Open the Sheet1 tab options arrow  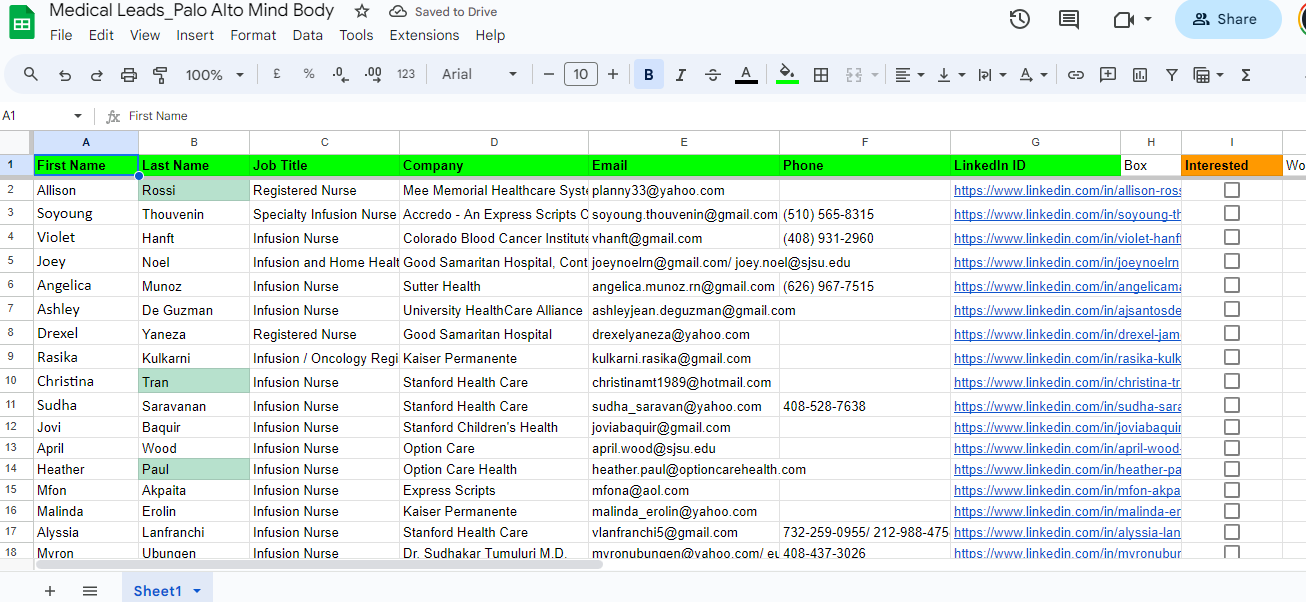197,591
